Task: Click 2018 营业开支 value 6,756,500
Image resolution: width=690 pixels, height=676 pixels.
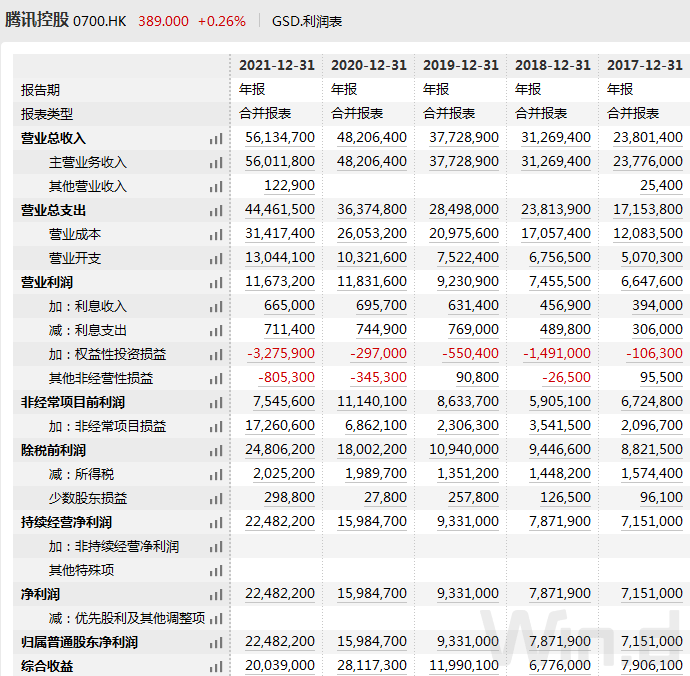Action: tap(559, 257)
